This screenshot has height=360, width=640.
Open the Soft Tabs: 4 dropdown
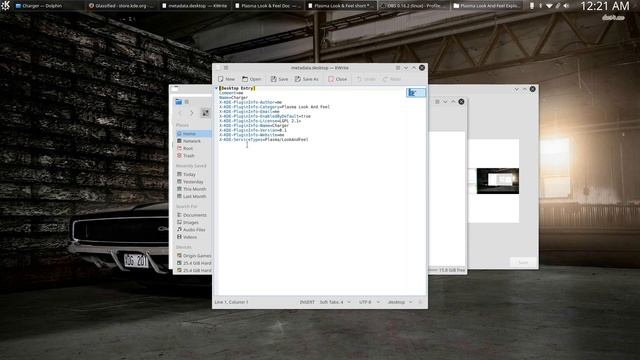(x=335, y=302)
